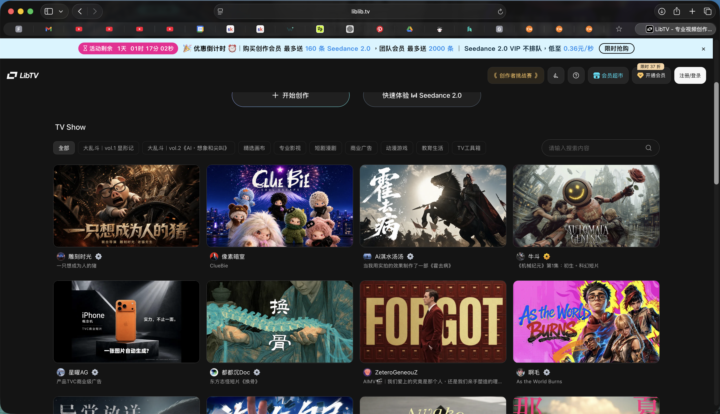Image resolution: width=720 pixels, height=414 pixels.
Task: Open the 换骨 thumbnail
Action: [280, 322]
